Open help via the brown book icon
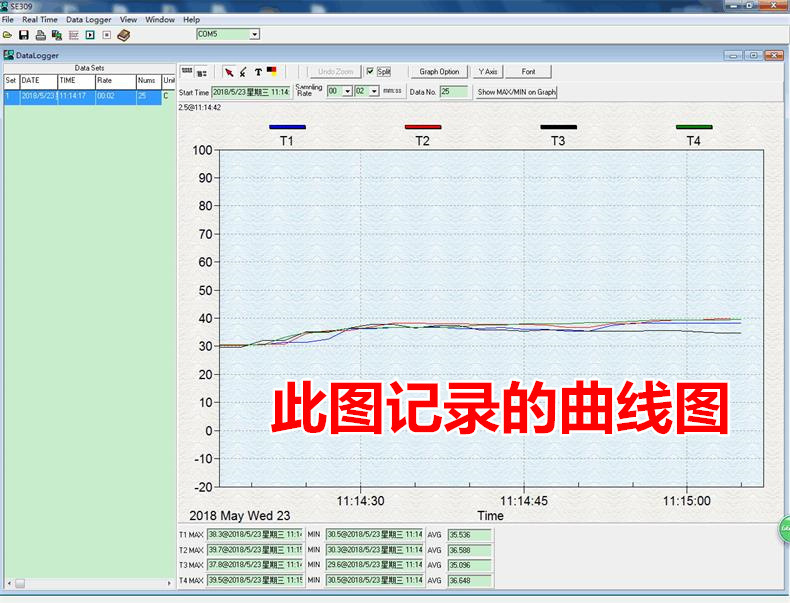This screenshot has height=603, width=790. pos(123,35)
